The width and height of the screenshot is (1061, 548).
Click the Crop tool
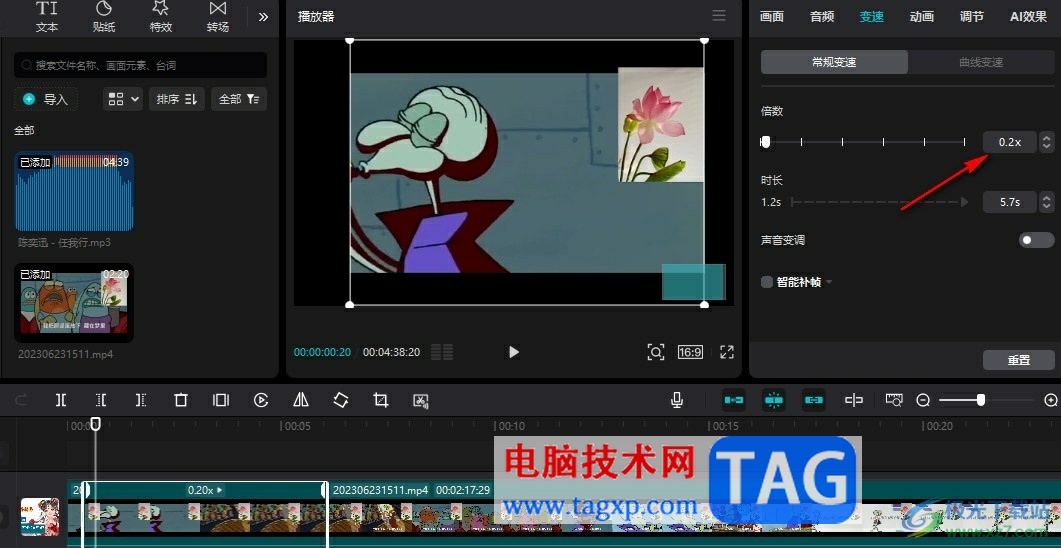[381, 400]
